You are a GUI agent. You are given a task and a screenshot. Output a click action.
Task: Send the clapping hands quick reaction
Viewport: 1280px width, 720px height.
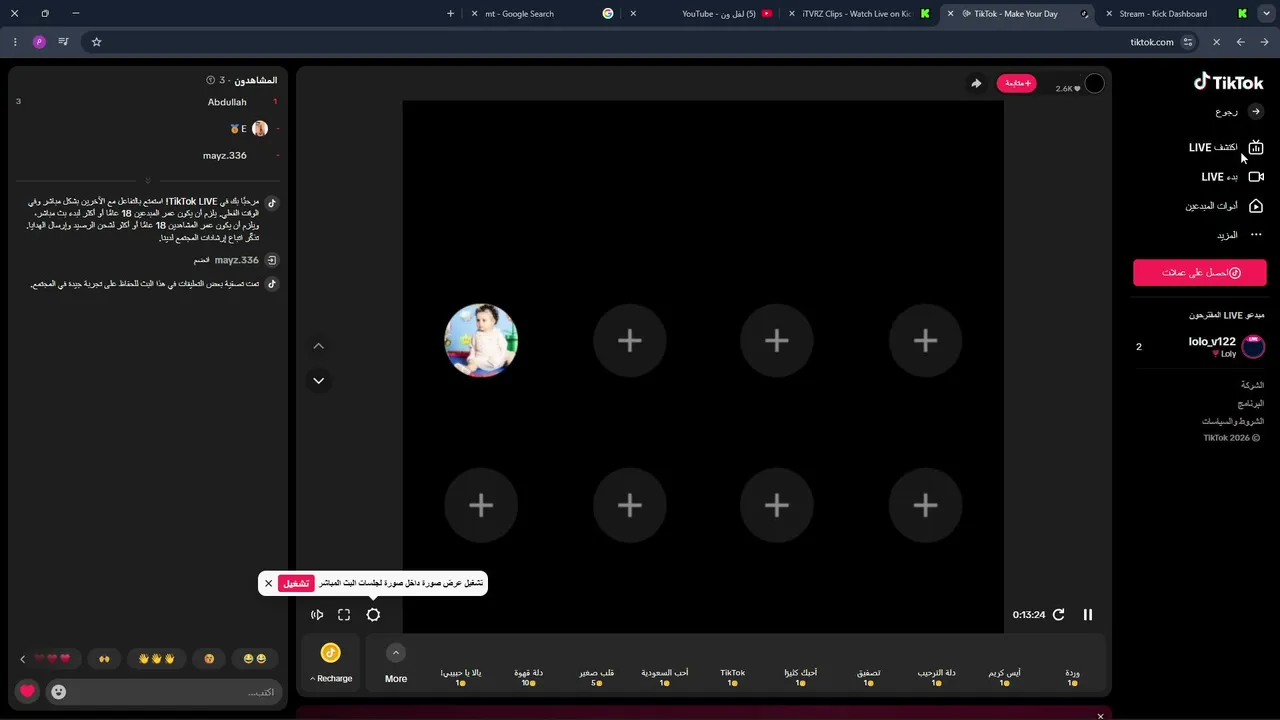click(156, 659)
